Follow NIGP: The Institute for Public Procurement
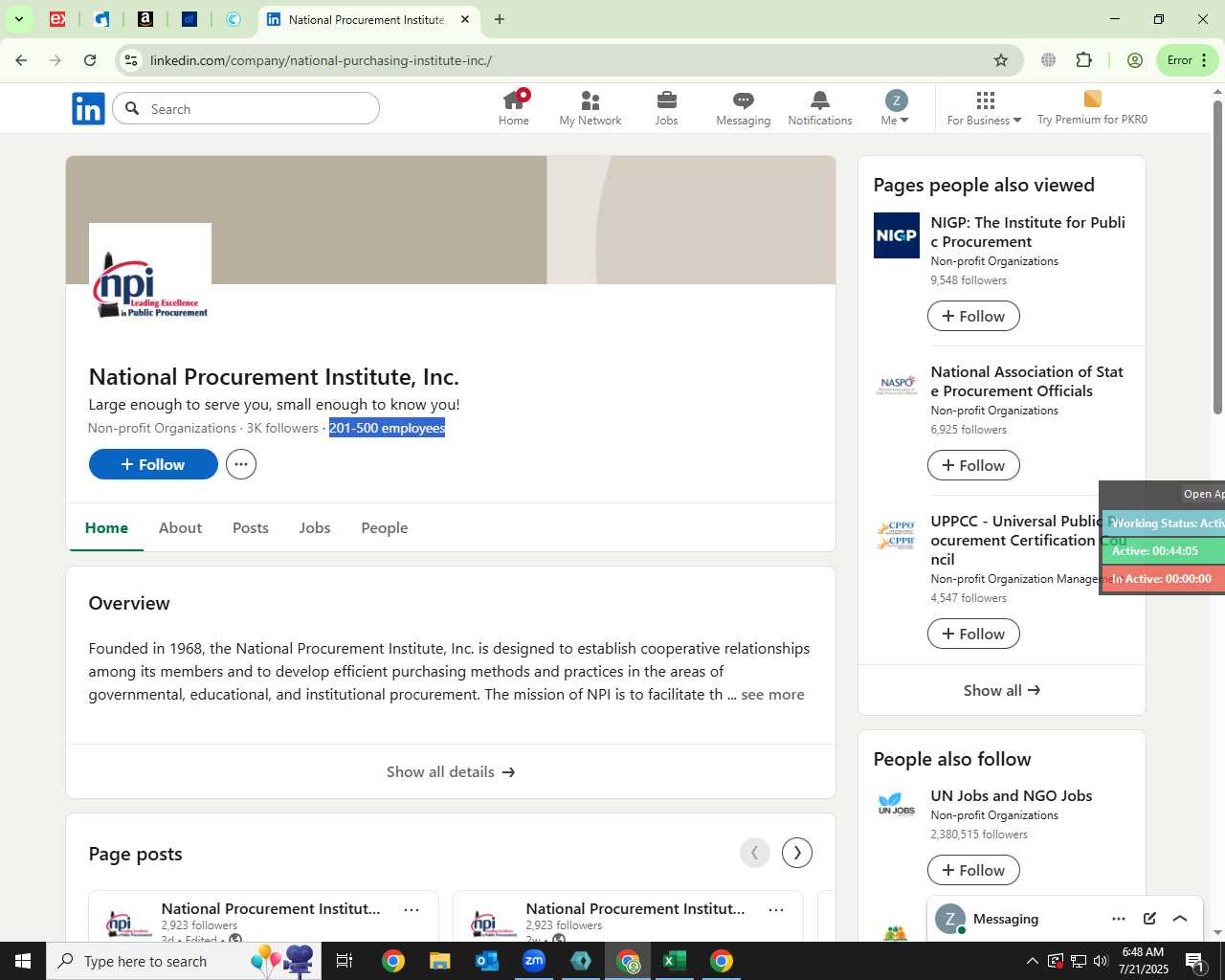 pos(973,316)
